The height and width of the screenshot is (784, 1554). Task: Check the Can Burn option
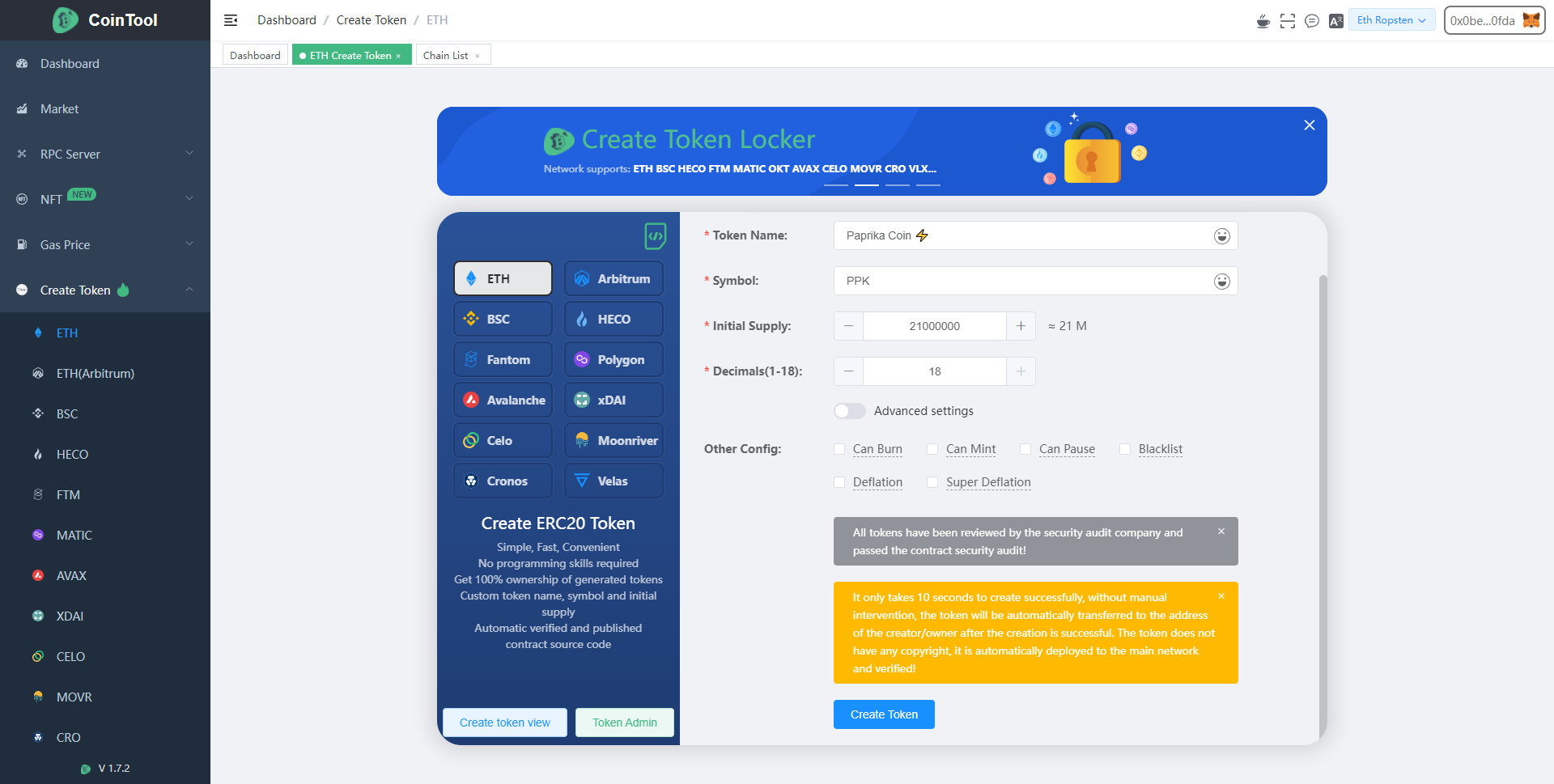(839, 449)
